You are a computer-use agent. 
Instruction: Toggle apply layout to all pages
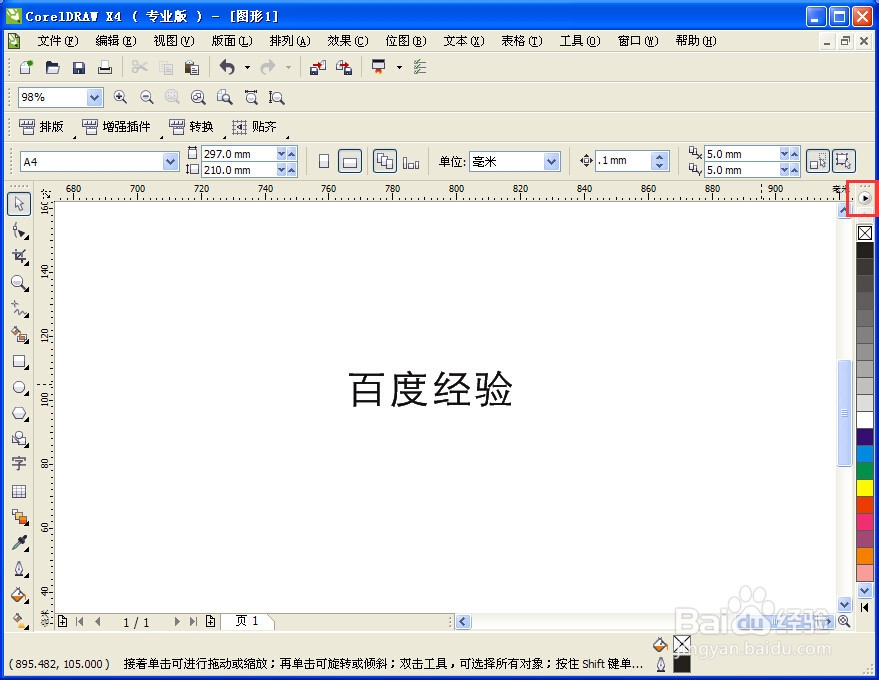[385, 161]
